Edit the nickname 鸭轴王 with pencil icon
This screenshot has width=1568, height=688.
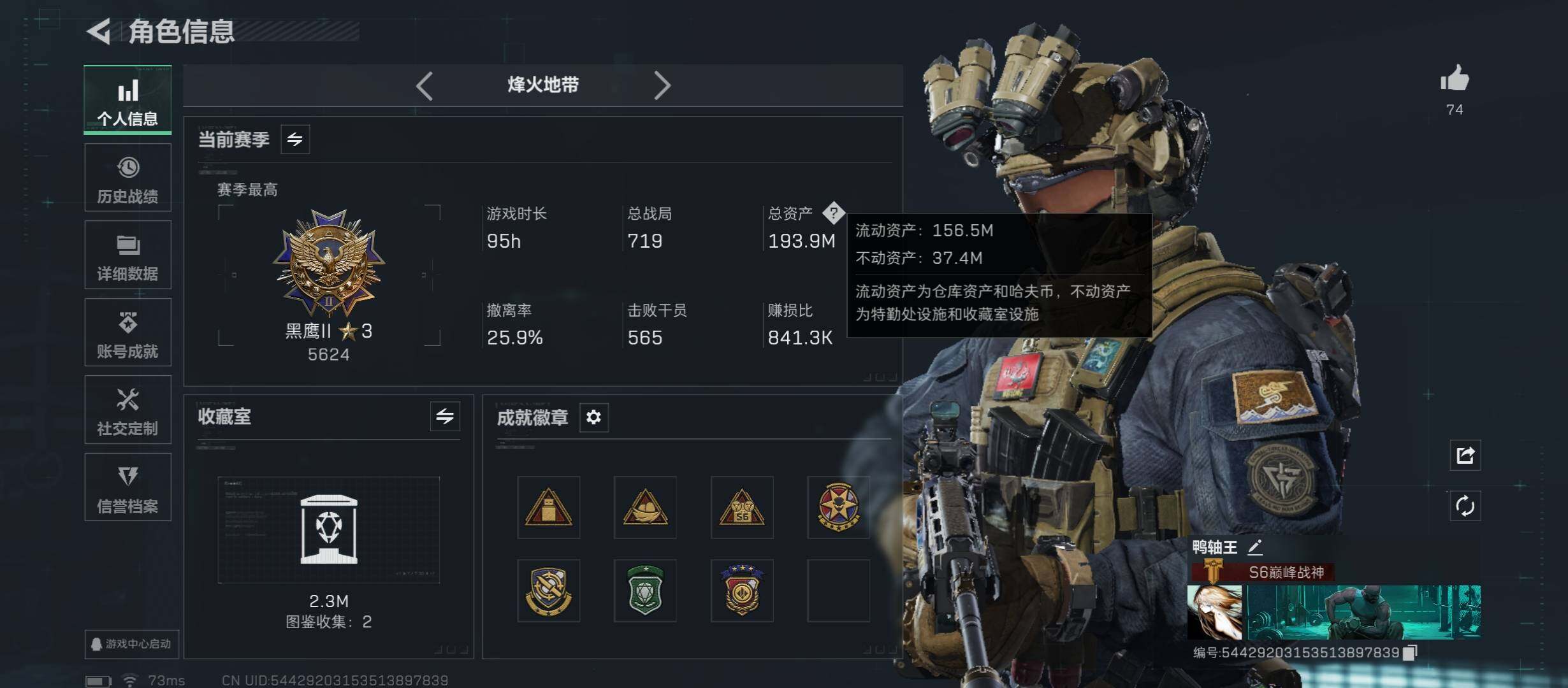[x=1254, y=547]
